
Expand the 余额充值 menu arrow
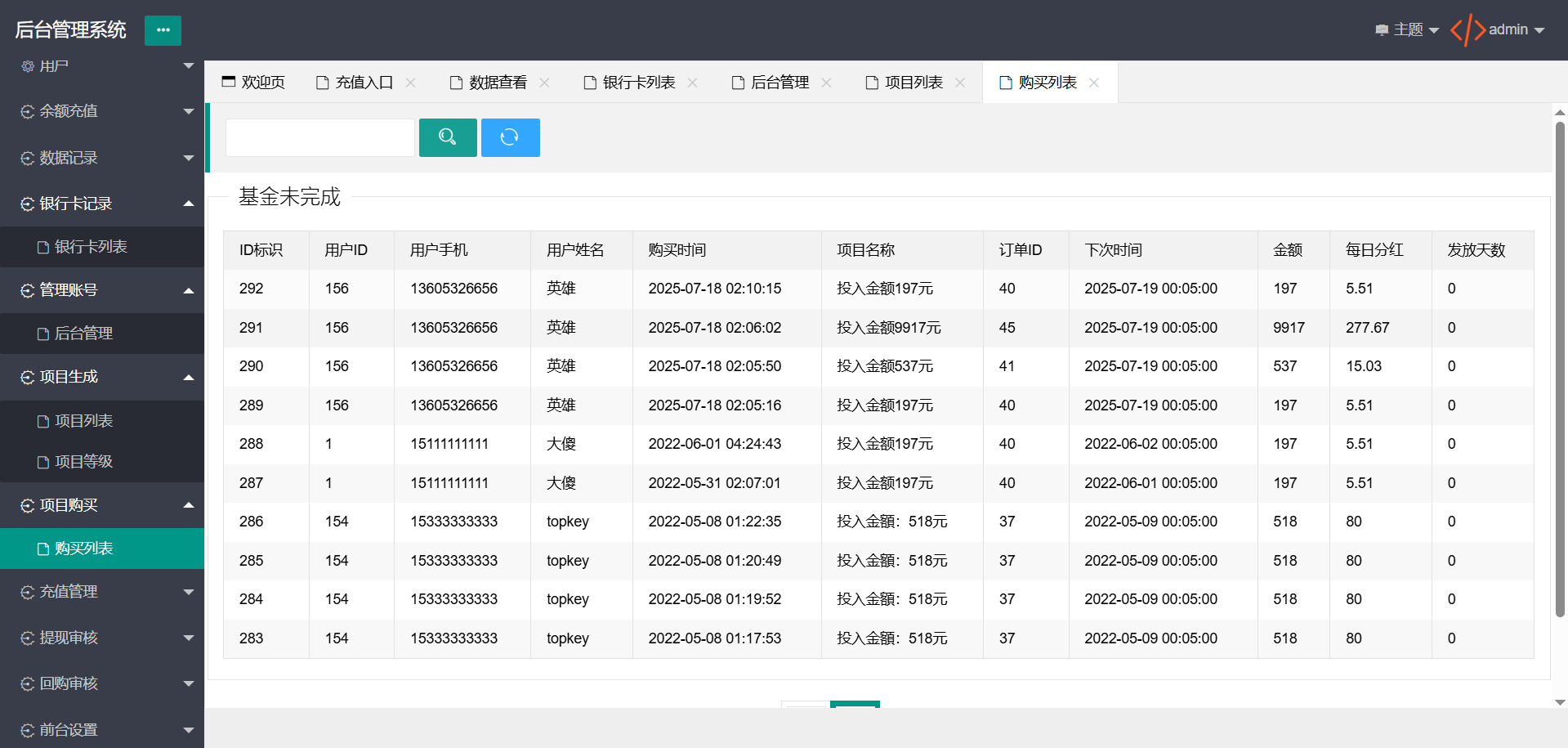point(189,111)
